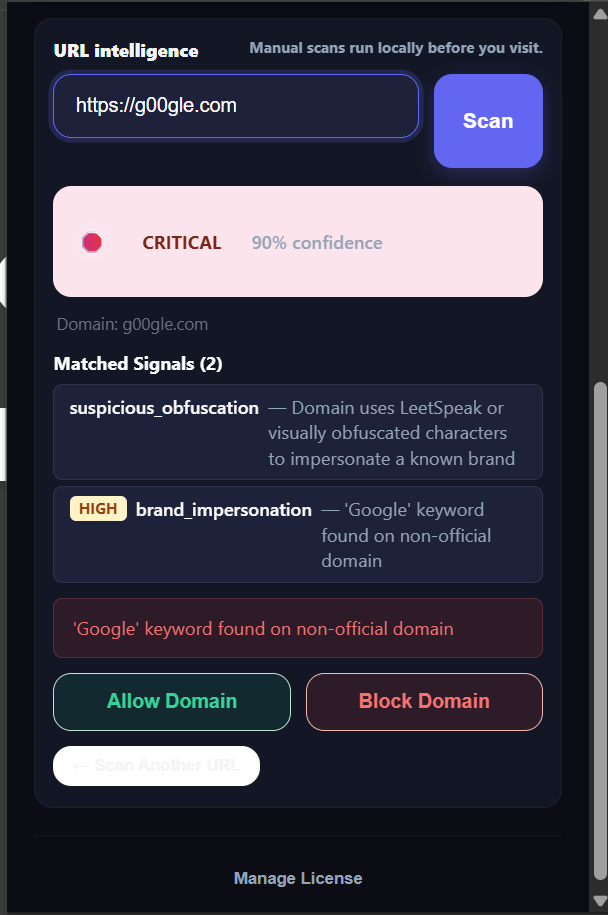Select the brand_impersonation signal row
This screenshot has height=915, width=608.
298,535
